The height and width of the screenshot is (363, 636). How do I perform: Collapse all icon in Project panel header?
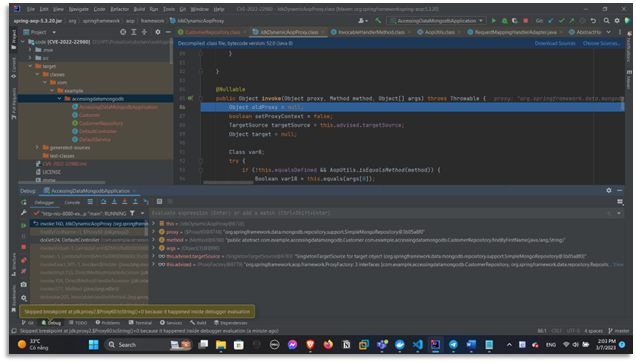tap(144, 32)
